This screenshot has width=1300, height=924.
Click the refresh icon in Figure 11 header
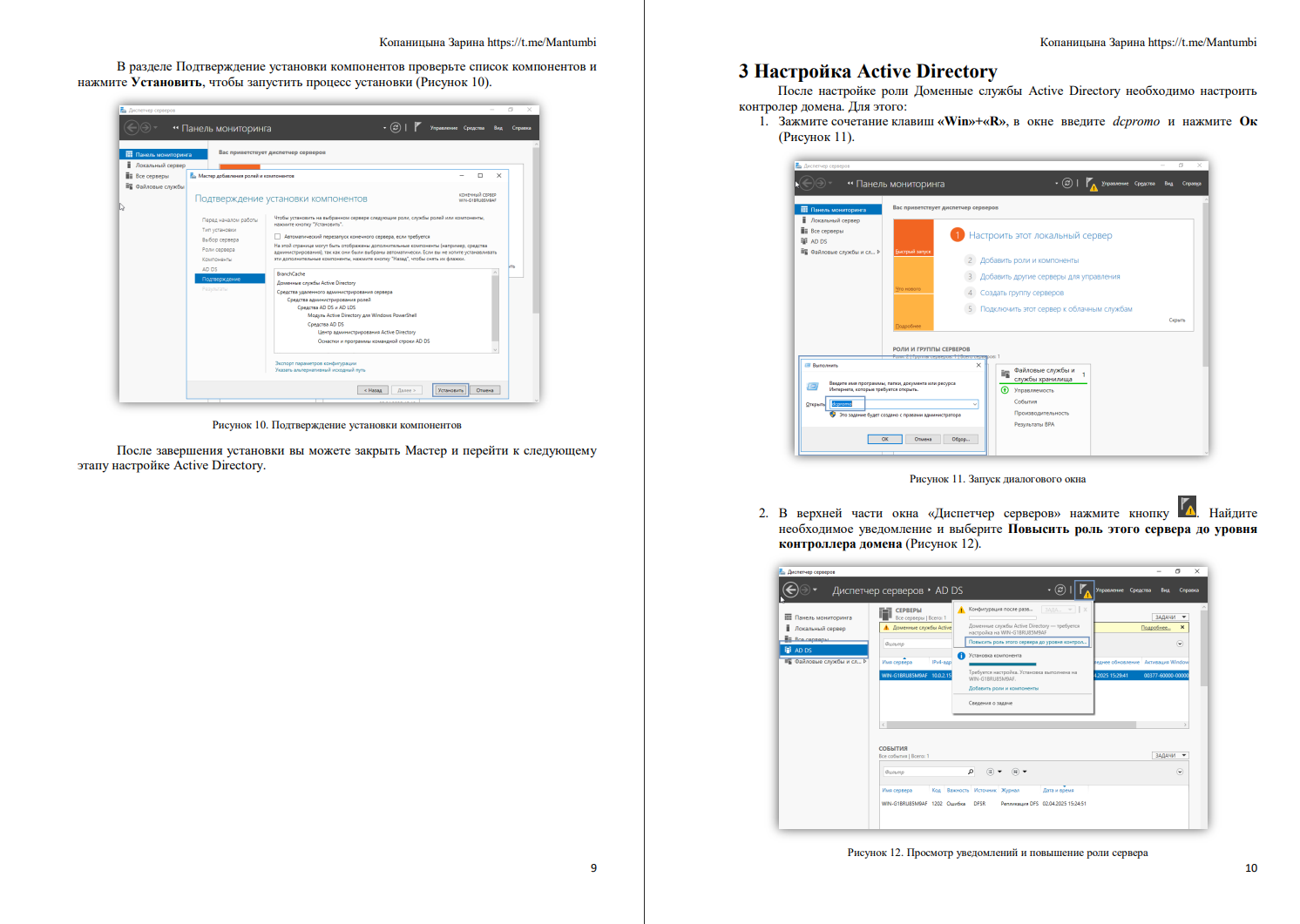coord(1067,183)
